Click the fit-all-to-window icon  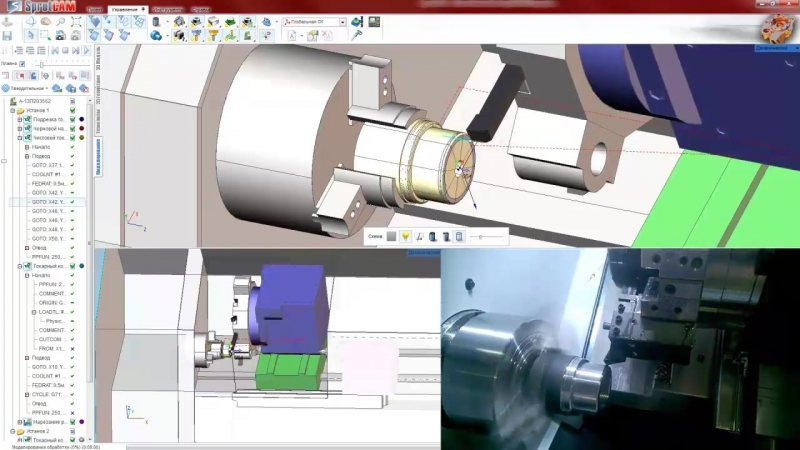coord(76,21)
